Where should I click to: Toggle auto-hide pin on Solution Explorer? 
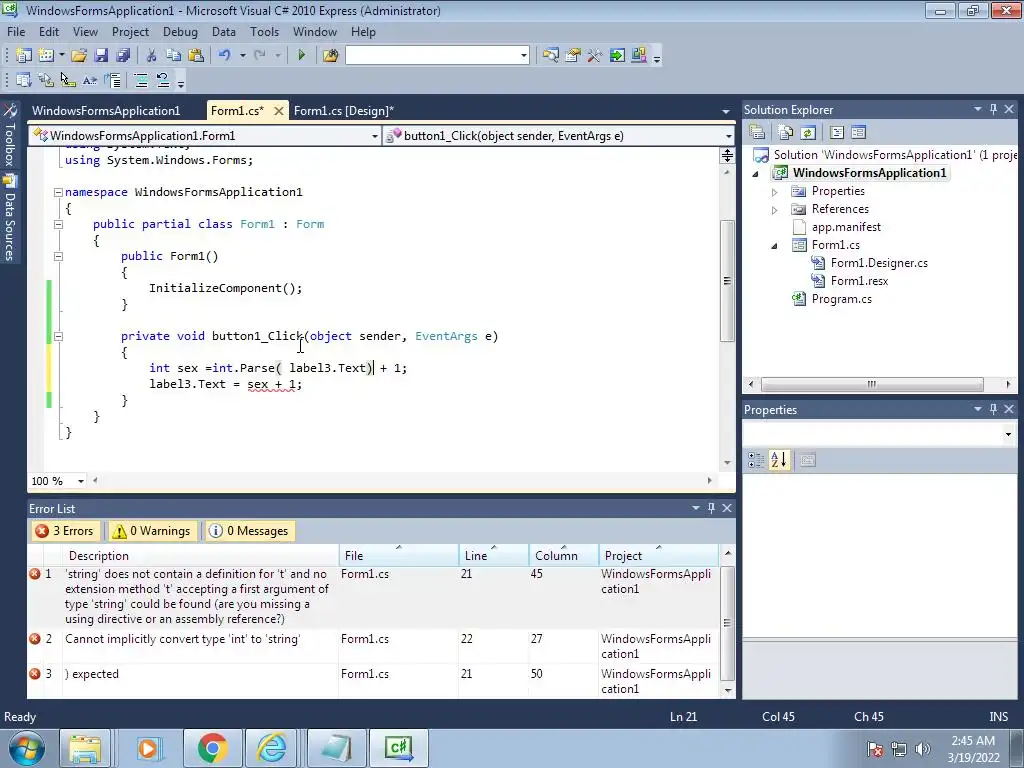pyautogui.click(x=993, y=109)
